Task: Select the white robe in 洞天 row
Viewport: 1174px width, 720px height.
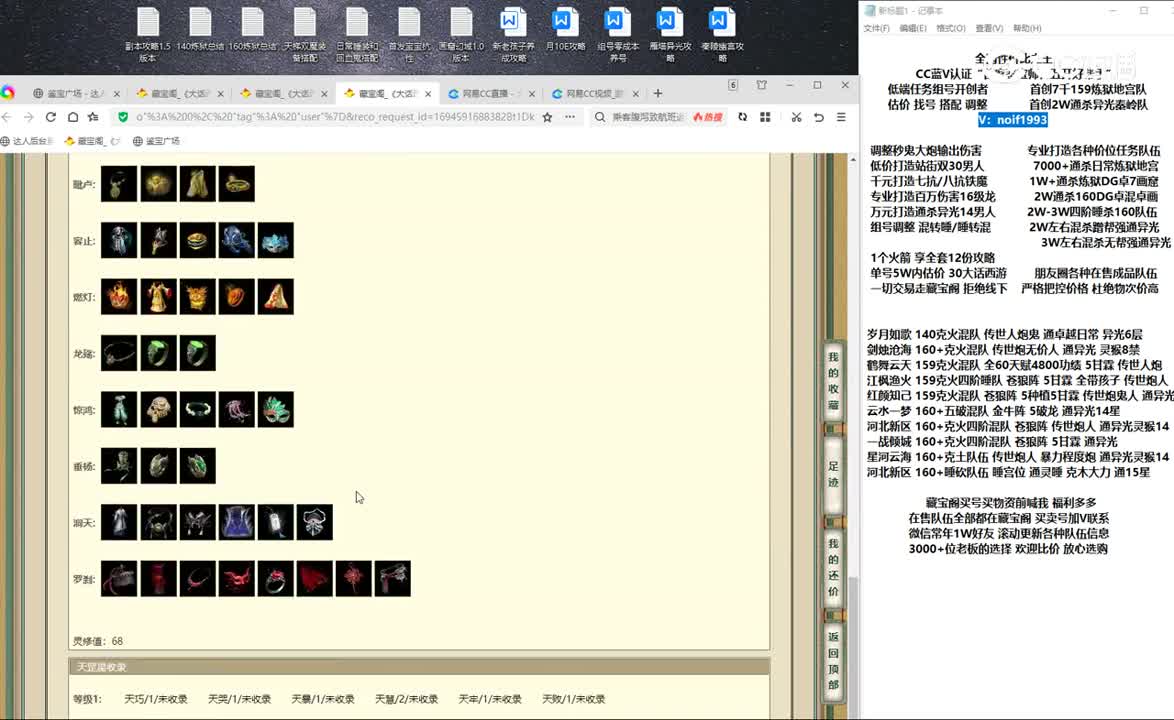Action: click(119, 522)
